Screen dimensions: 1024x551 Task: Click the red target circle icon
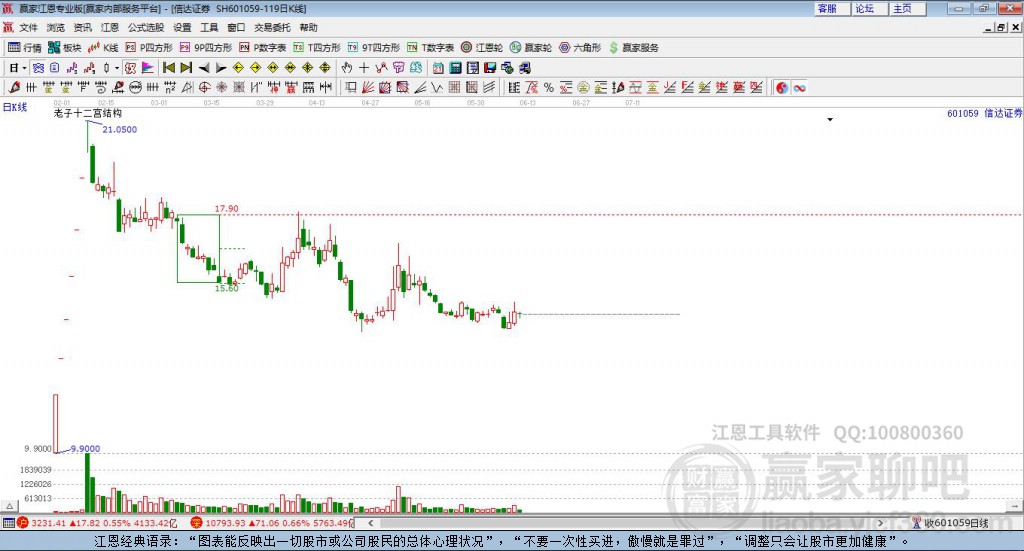click(x=204, y=87)
